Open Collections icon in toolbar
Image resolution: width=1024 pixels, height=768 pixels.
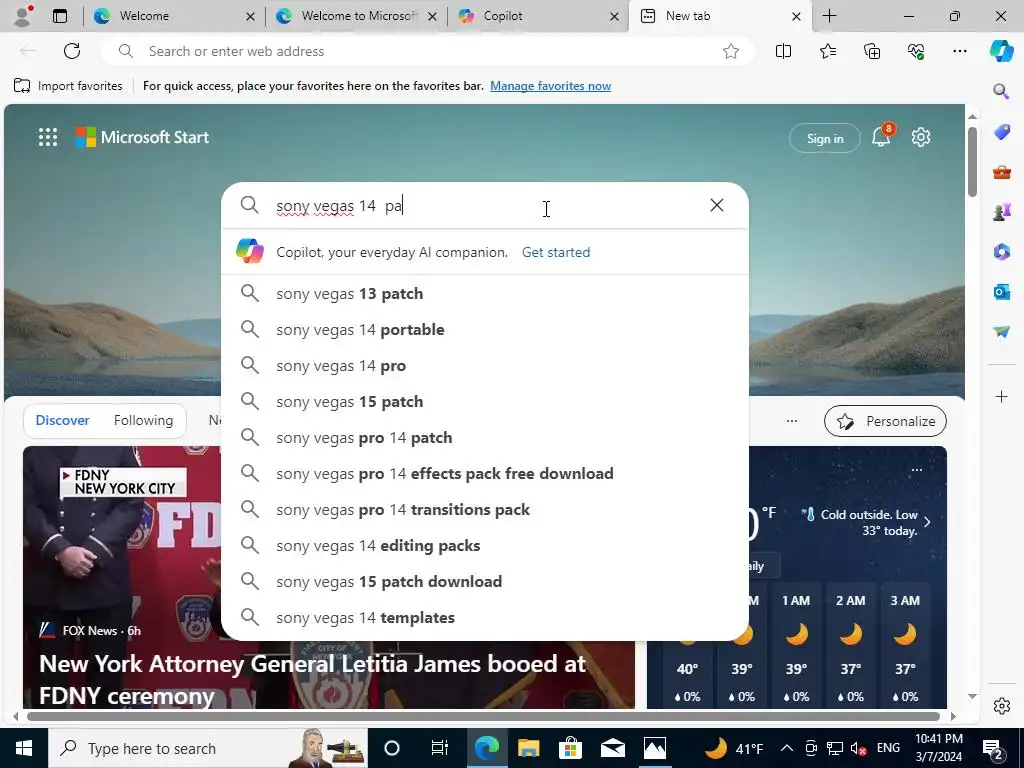tap(872, 51)
